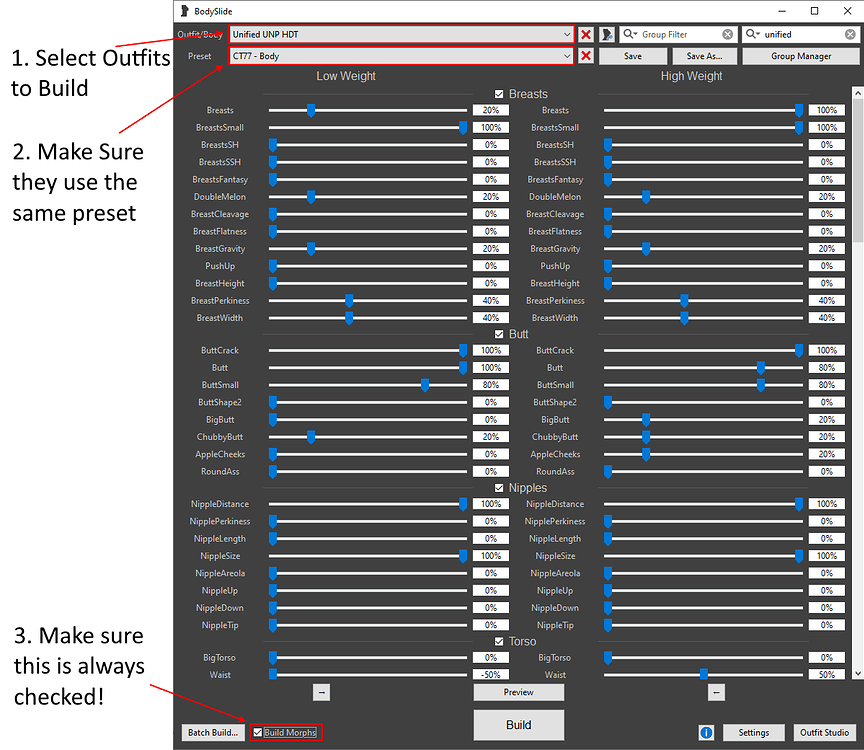The height and width of the screenshot is (750, 864).
Task: Click the scrollbar down arrow of slider list
Action: 857,673
